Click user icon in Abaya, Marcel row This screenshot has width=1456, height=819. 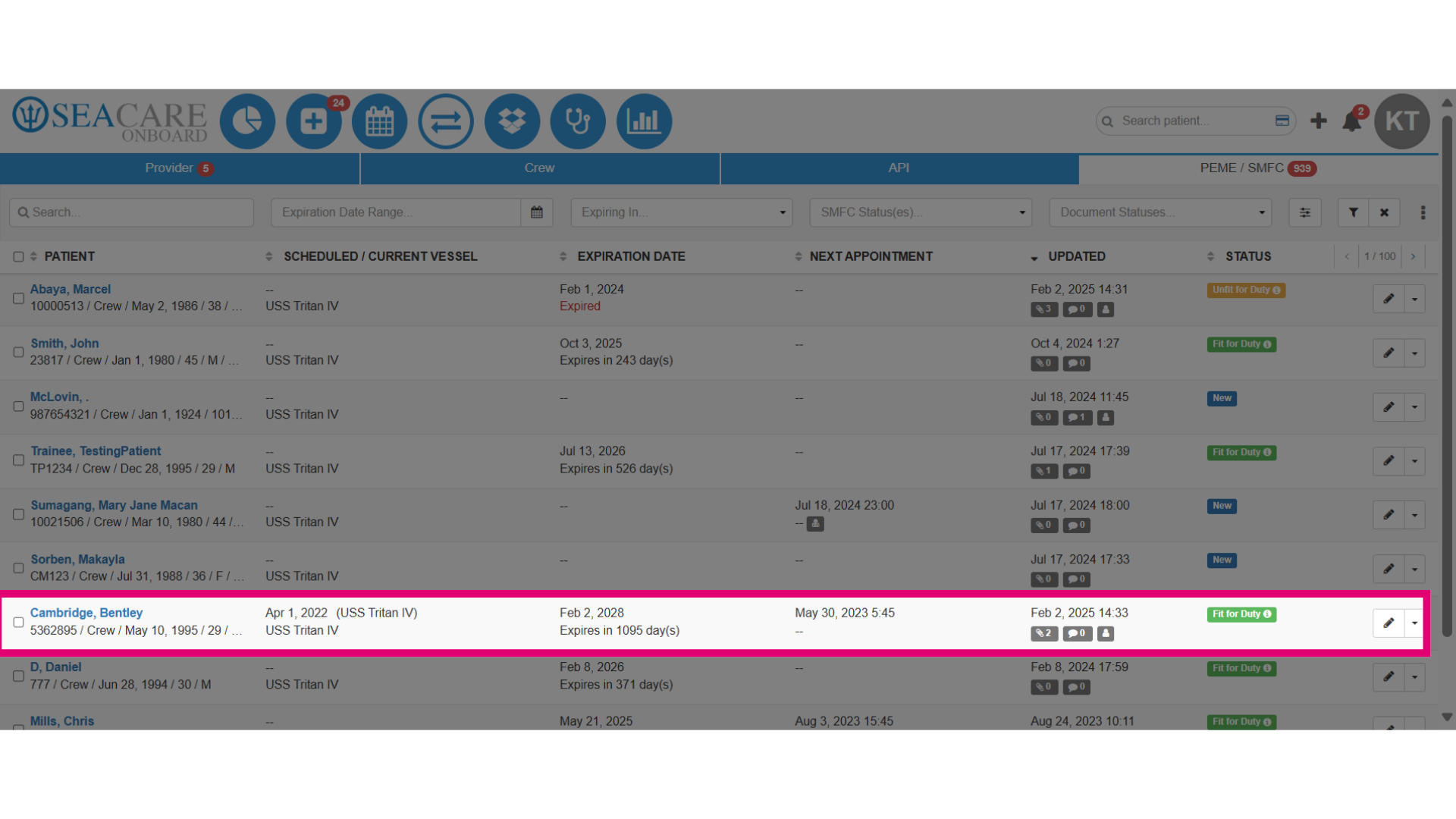(1106, 309)
